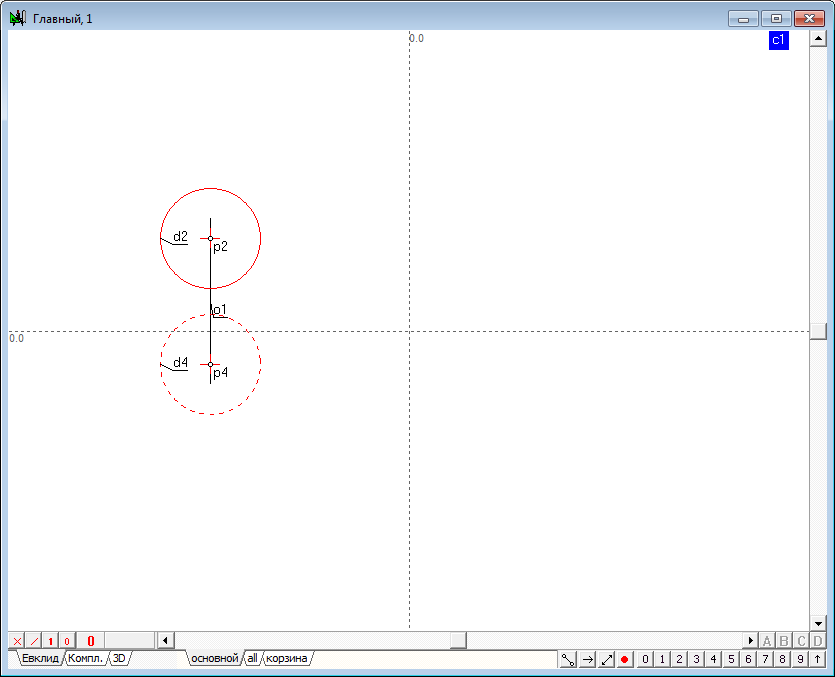Click the d4 dashed circle label

click(181, 363)
